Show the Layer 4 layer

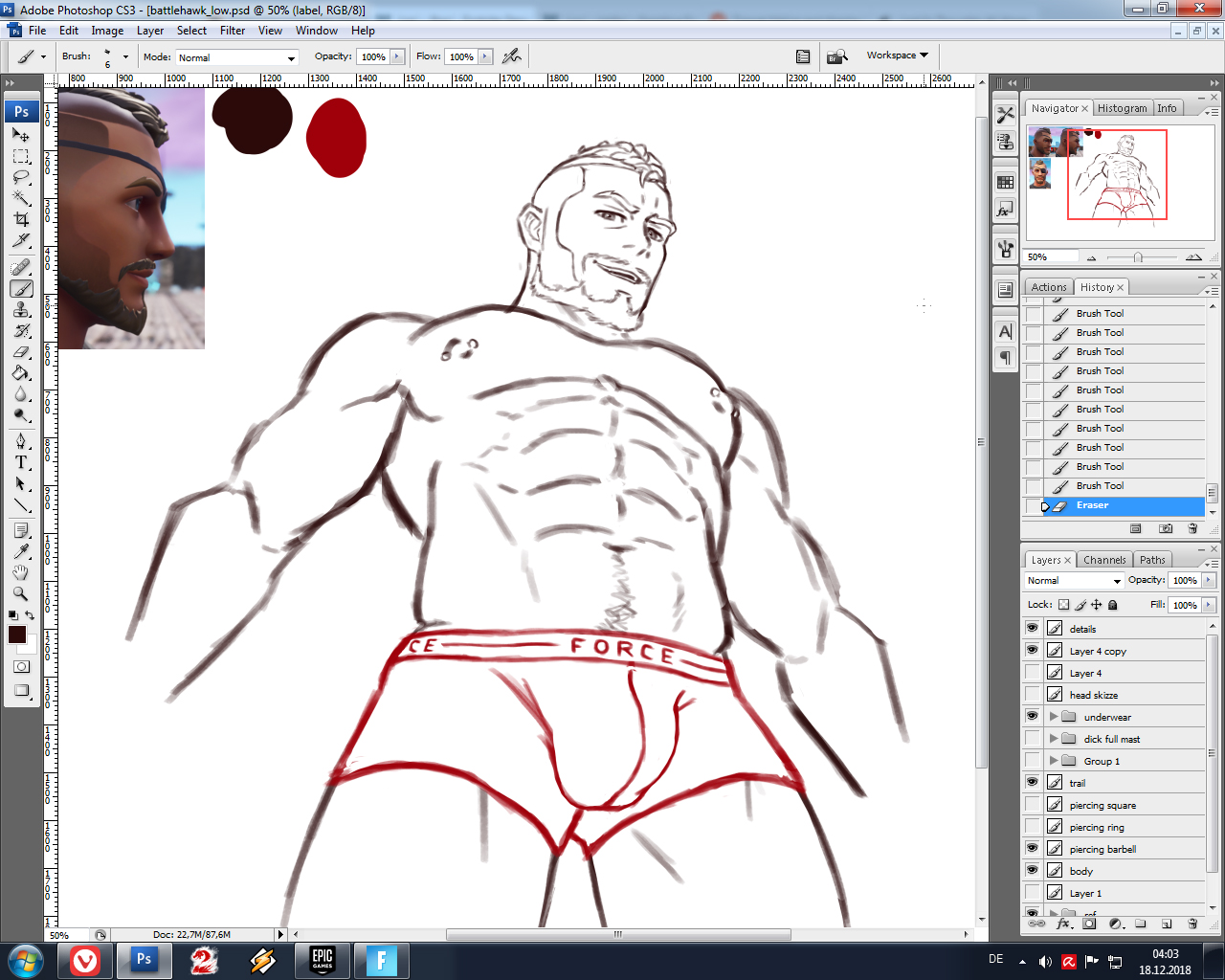coord(1032,672)
